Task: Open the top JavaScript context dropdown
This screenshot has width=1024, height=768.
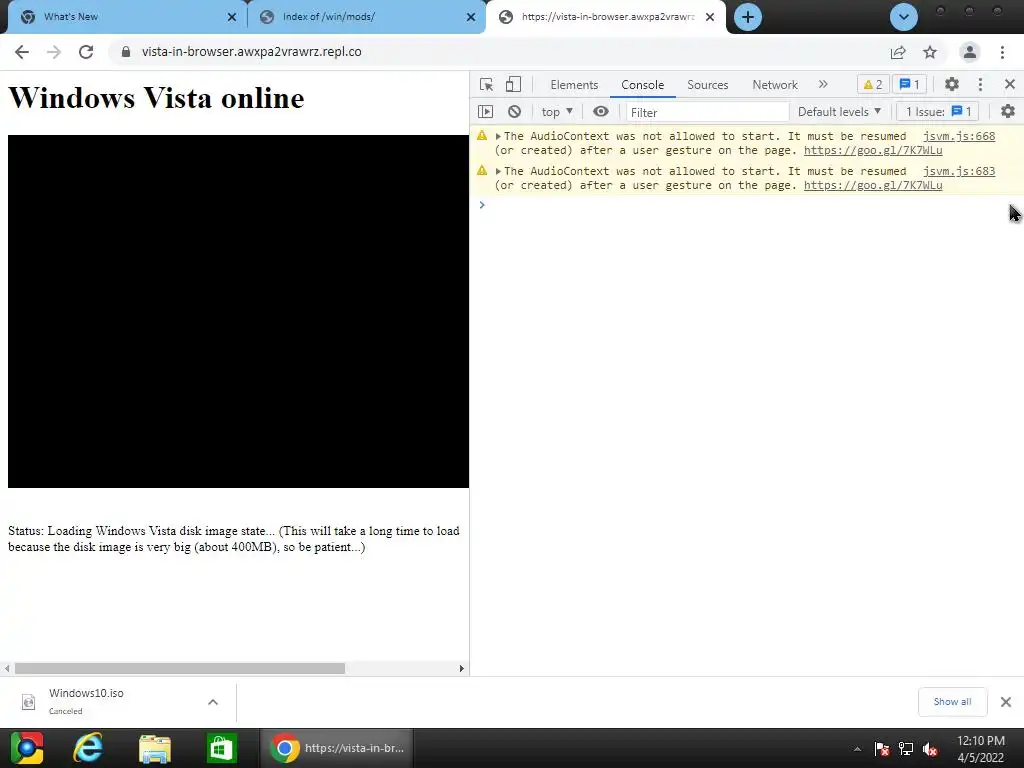Action: 557,112
